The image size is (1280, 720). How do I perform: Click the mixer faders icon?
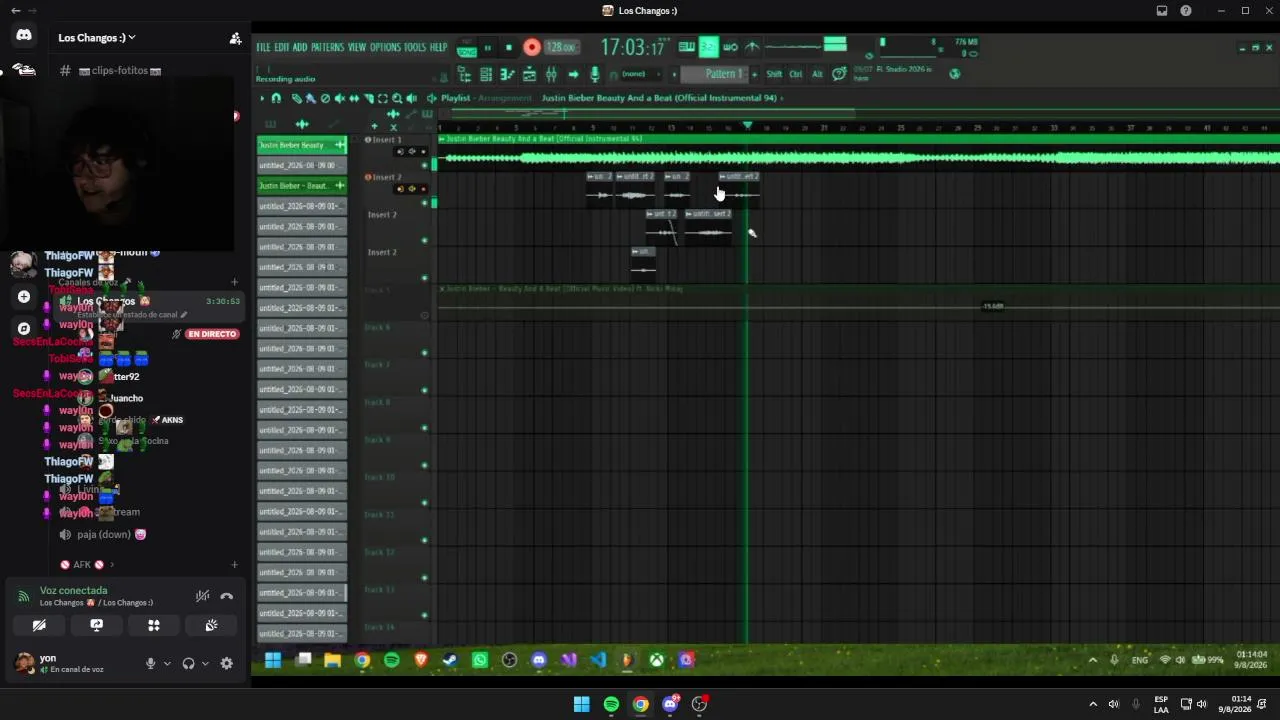551,74
